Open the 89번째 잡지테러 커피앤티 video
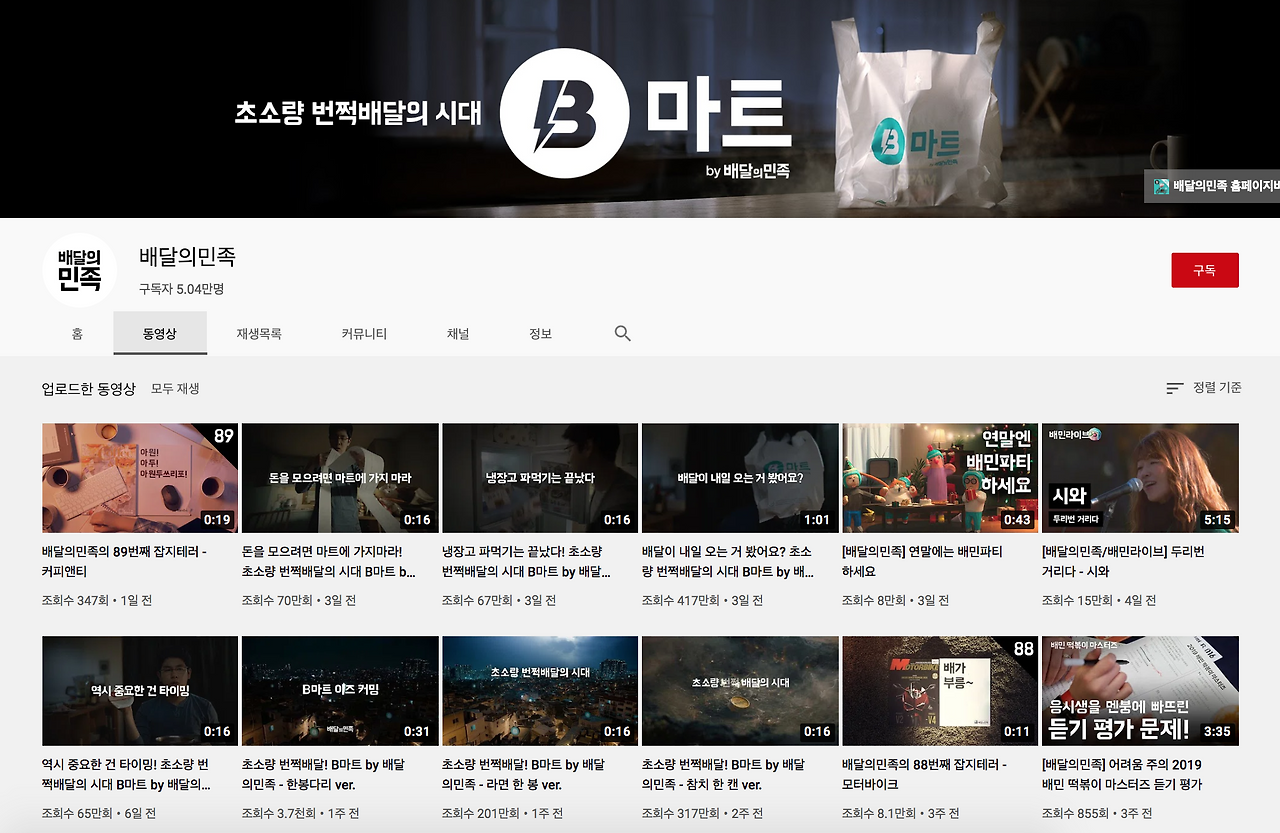This screenshot has height=833, width=1280. (139, 477)
